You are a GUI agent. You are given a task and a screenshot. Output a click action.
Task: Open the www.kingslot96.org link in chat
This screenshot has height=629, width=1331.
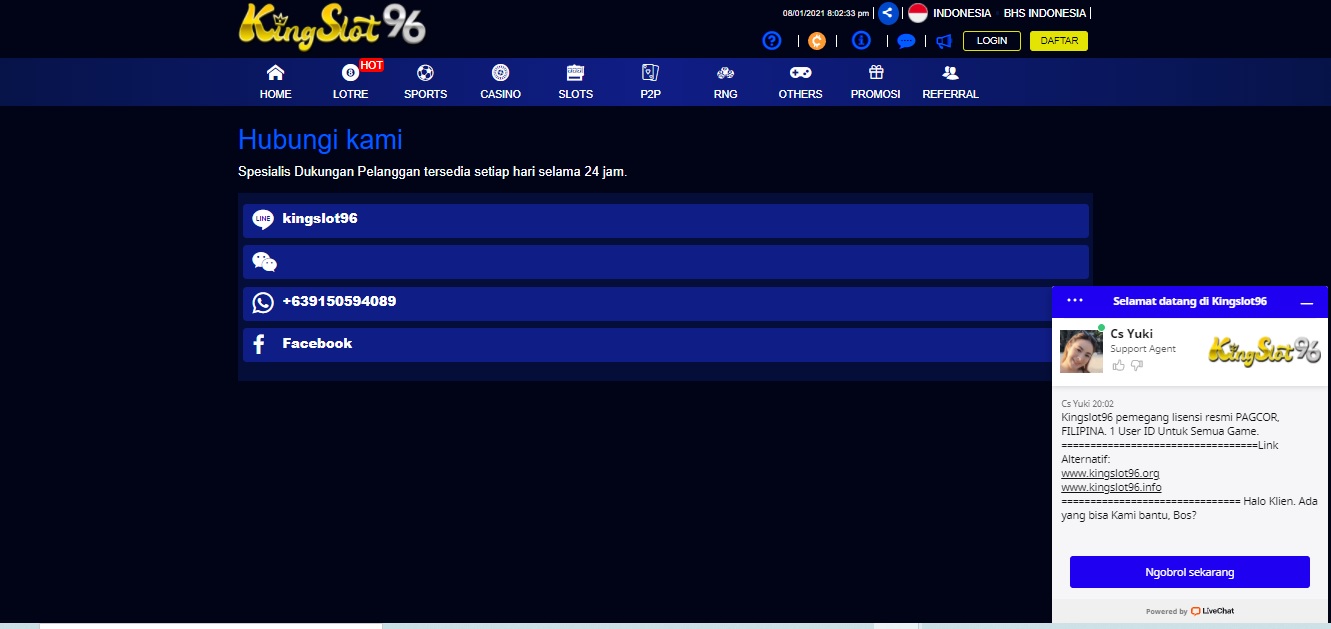click(1110, 473)
